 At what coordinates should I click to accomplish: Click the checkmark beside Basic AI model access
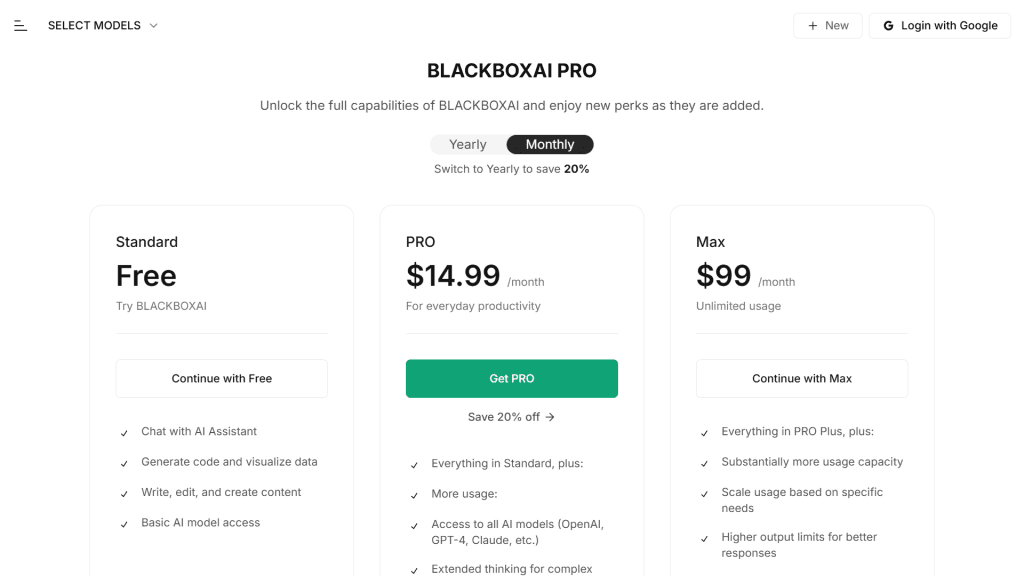click(x=124, y=522)
